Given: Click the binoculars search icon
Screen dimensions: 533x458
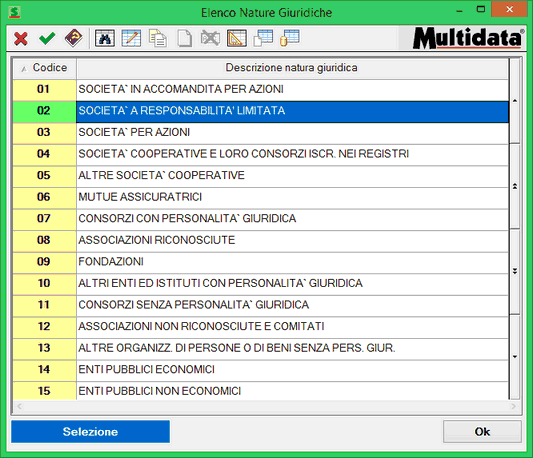Looking at the screenshot, I should 105,38.
